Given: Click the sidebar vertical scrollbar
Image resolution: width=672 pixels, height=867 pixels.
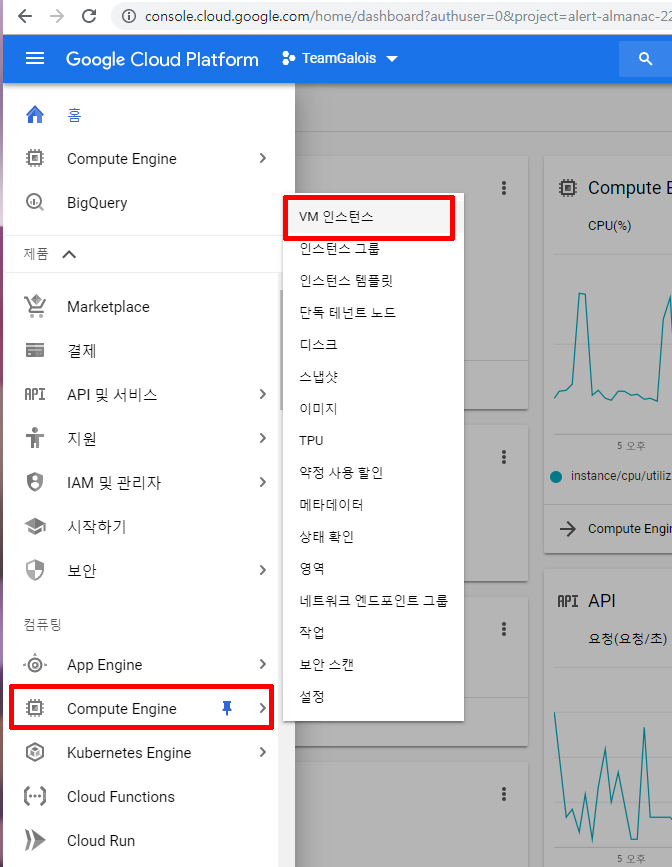Looking at the screenshot, I should point(281,350).
